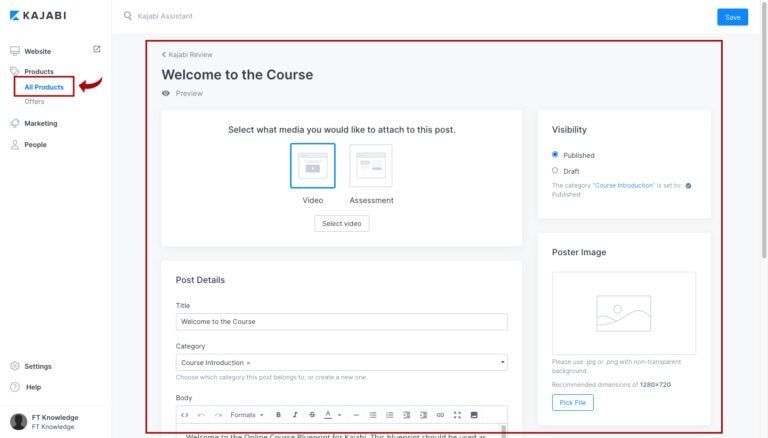768x438 pixels.
Task: Click the FT Knowledge account name
Action: tap(55, 417)
